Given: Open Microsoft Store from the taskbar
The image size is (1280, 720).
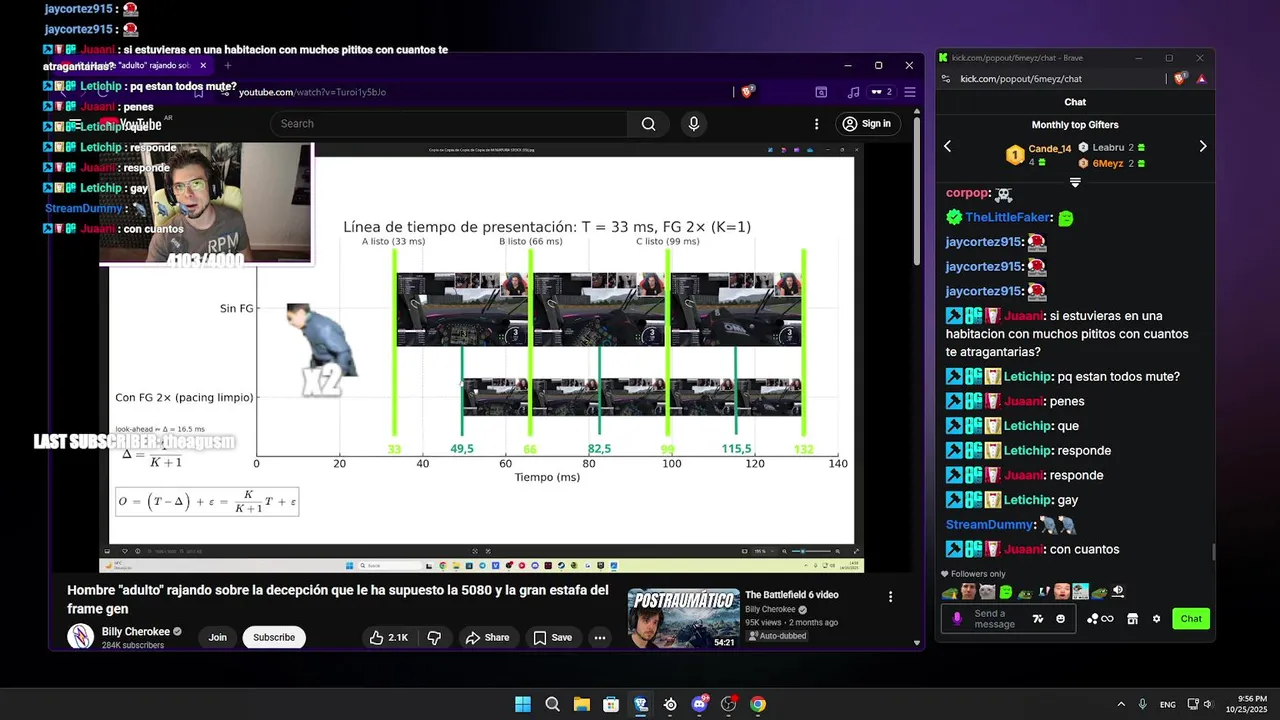Looking at the screenshot, I should [611, 704].
